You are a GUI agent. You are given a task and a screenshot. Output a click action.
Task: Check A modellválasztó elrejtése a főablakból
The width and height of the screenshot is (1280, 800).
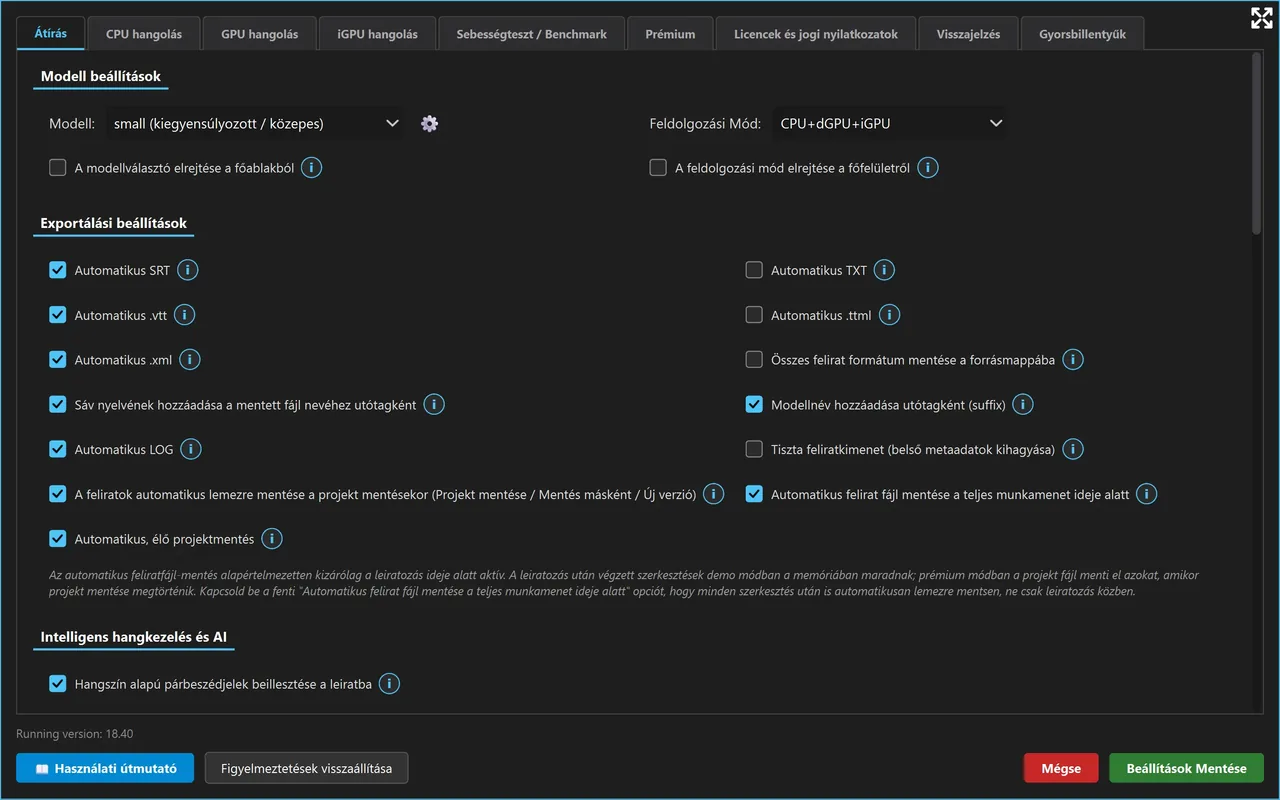pyautogui.click(x=58, y=168)
